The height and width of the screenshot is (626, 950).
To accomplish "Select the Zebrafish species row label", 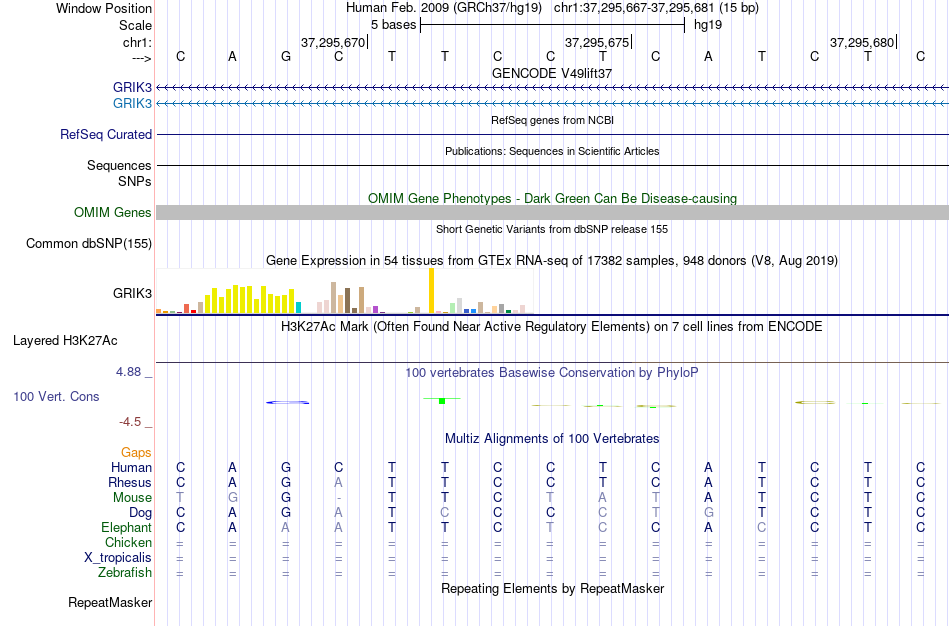I will tap(125, 572).
